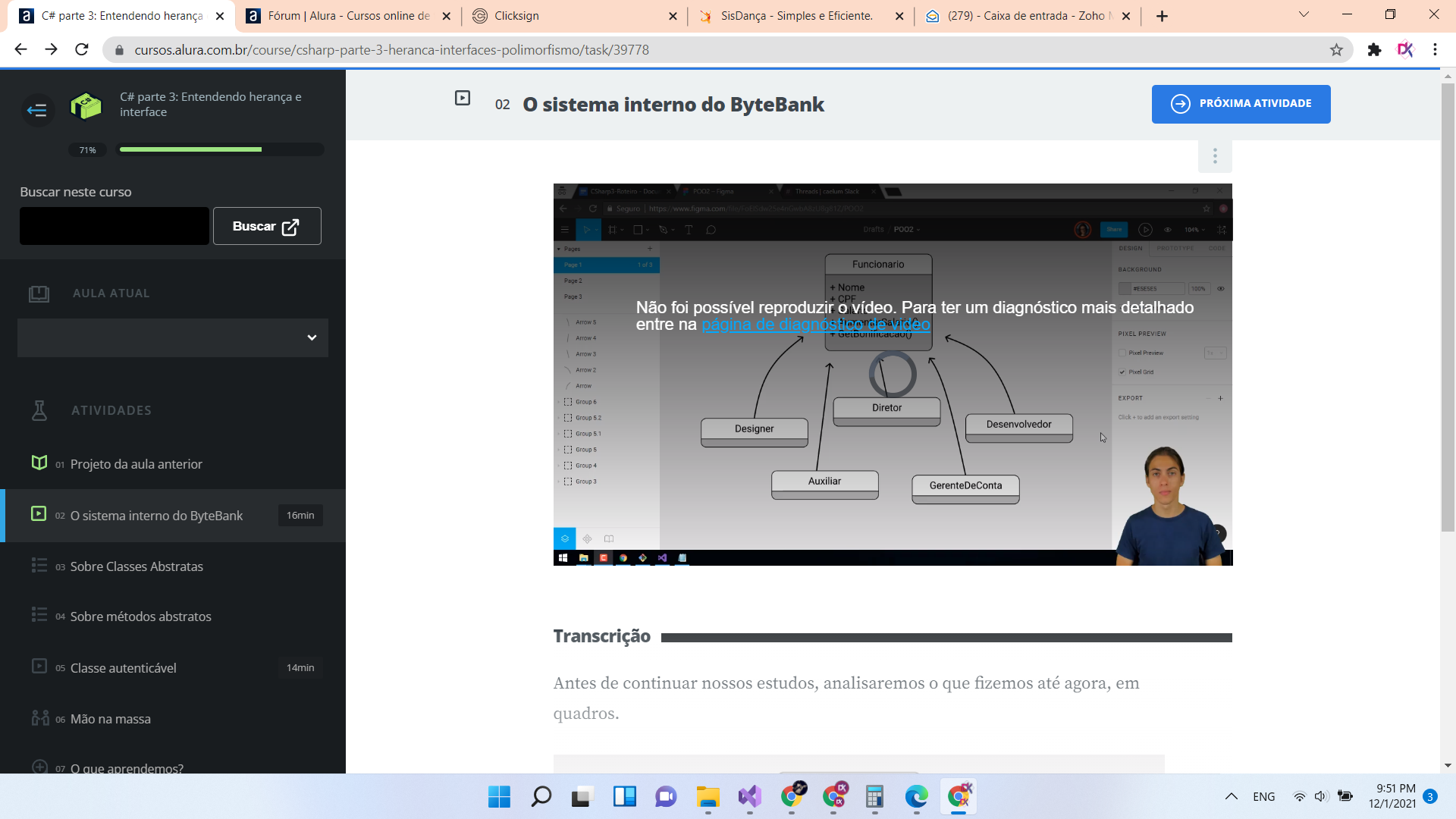
Task: Open a new browser tab
Action: click(x=1162, y=16)
